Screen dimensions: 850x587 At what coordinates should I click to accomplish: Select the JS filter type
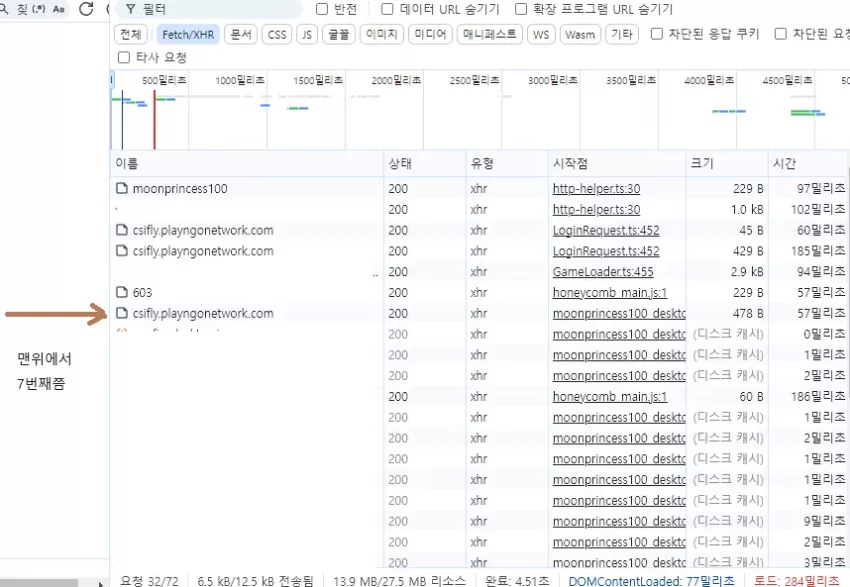pos(307,35)
